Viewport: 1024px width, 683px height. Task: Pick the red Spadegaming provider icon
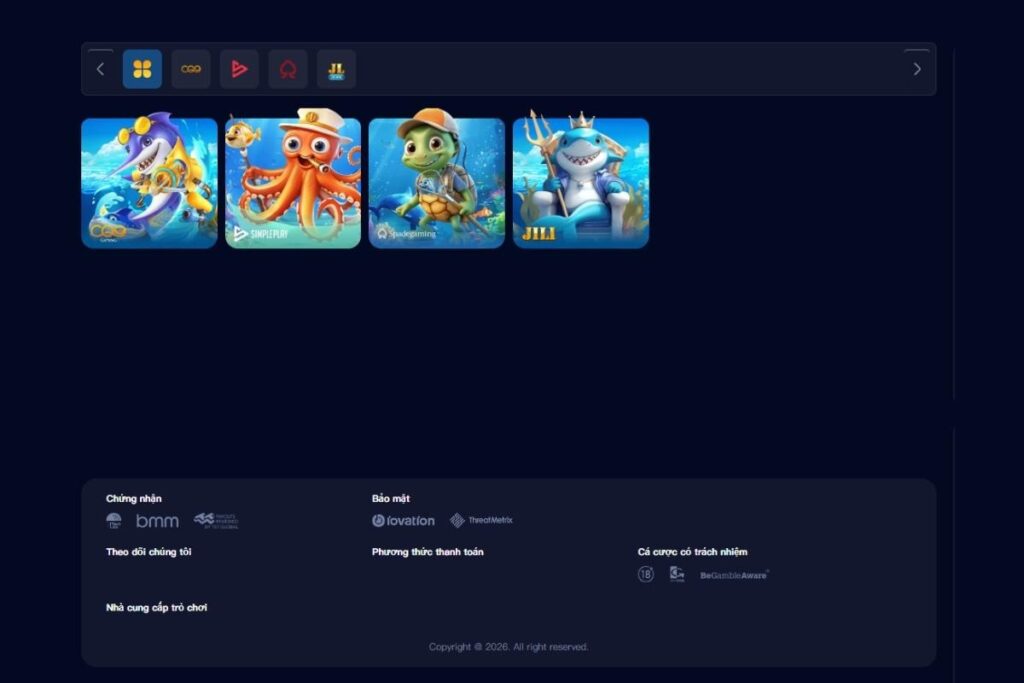[x=288, y=69]
